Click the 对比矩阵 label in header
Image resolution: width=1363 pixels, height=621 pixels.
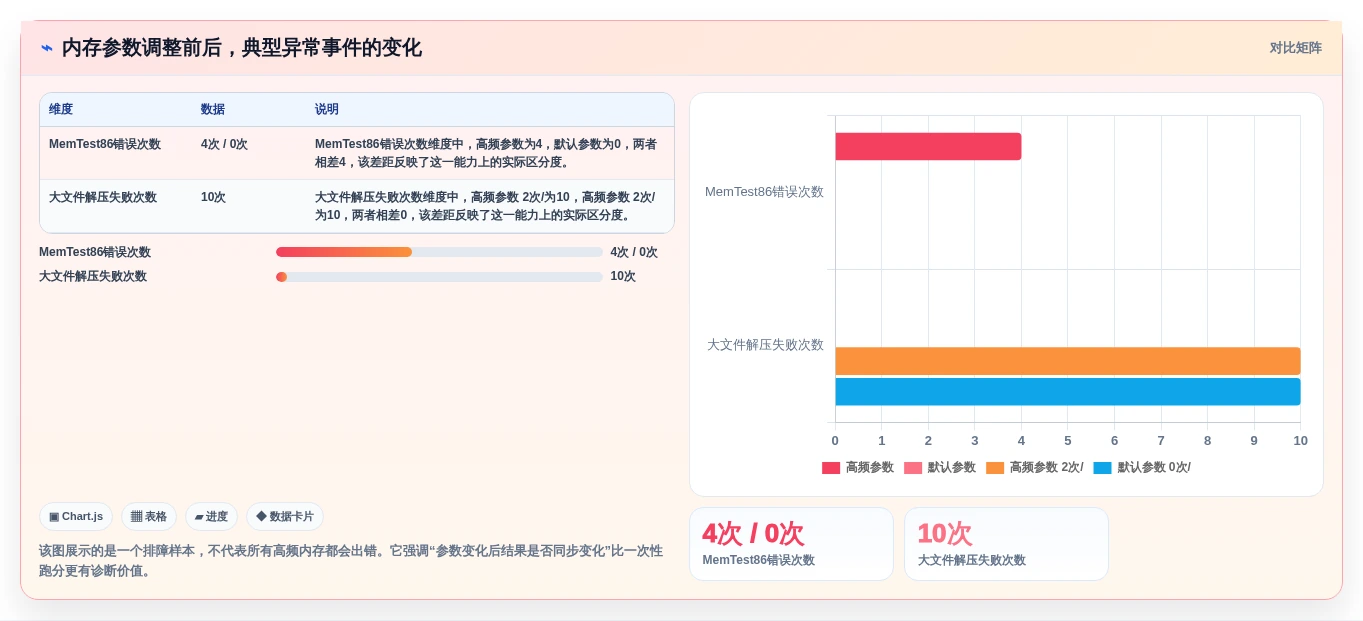[x=1295, y=48]
